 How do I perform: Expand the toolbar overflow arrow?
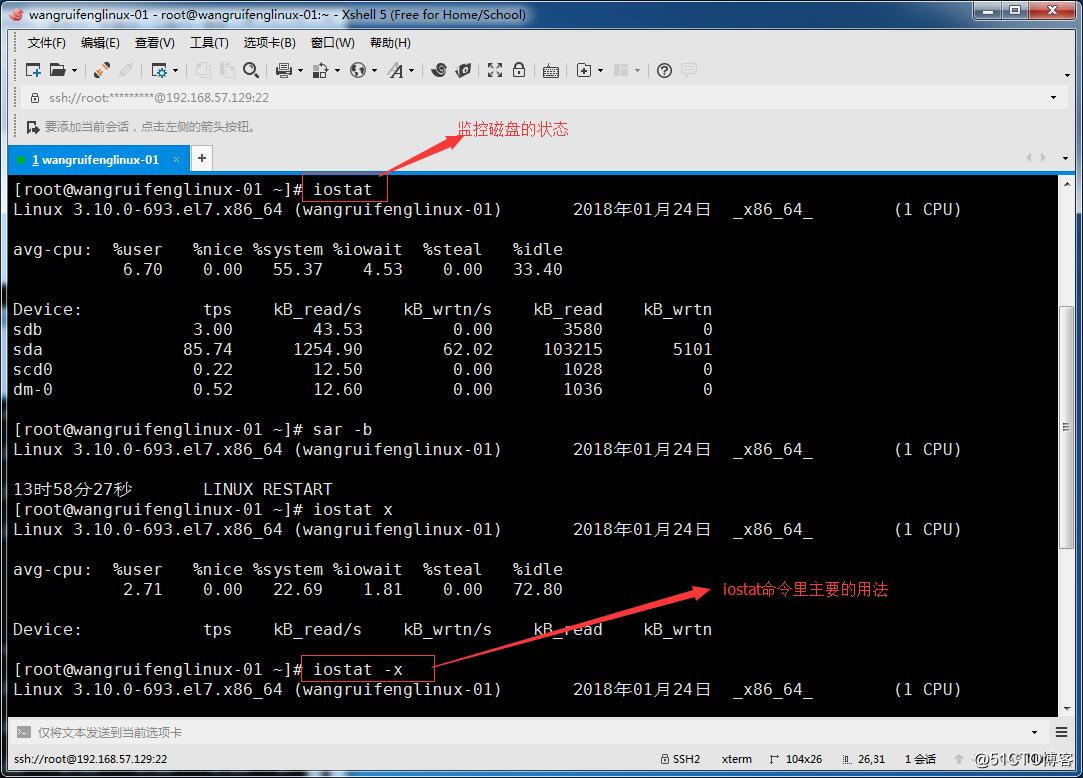click(x=1067, y=75)
